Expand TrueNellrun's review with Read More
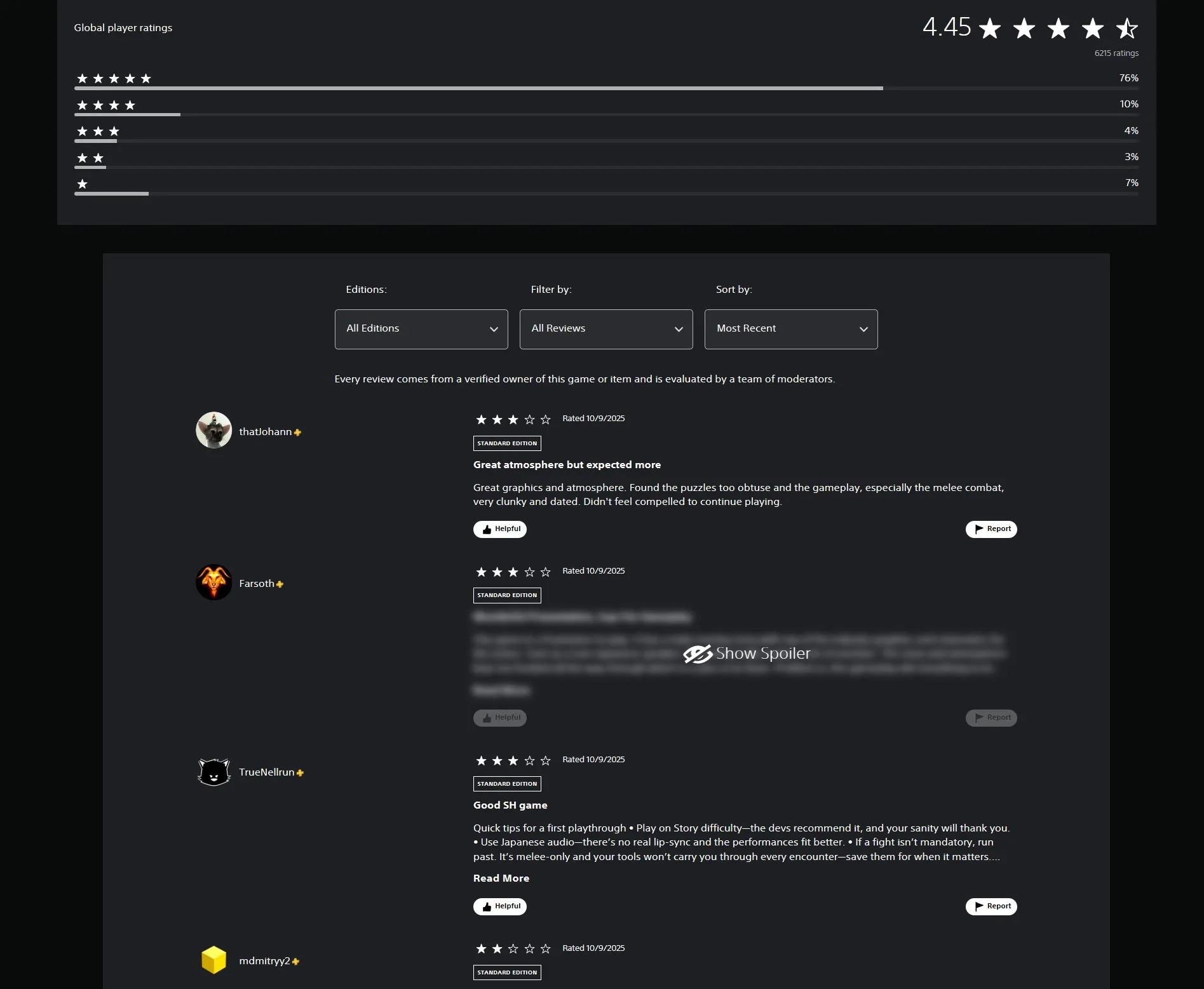The width and height of the screenshot is (1204, 989). point(501,878)
